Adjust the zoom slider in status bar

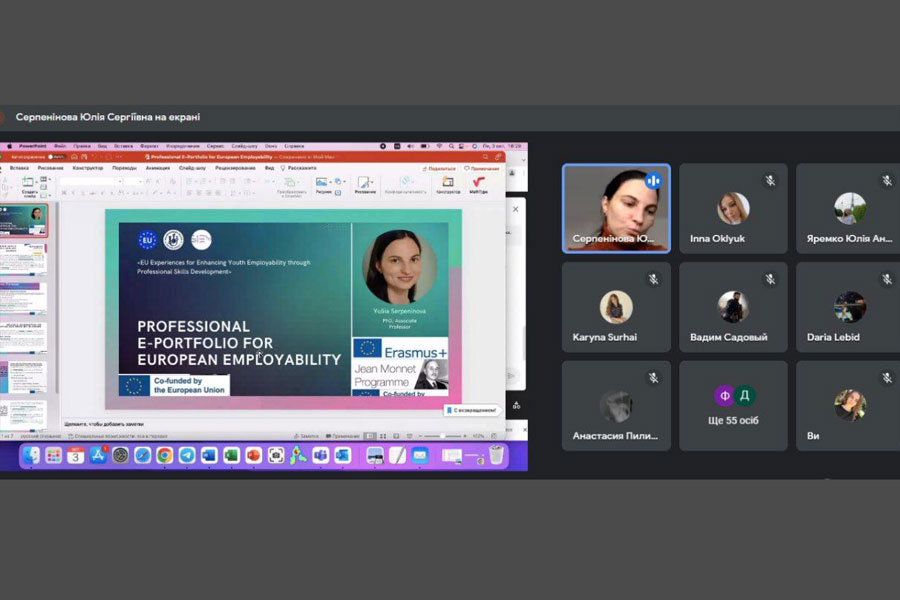point(443,436)
